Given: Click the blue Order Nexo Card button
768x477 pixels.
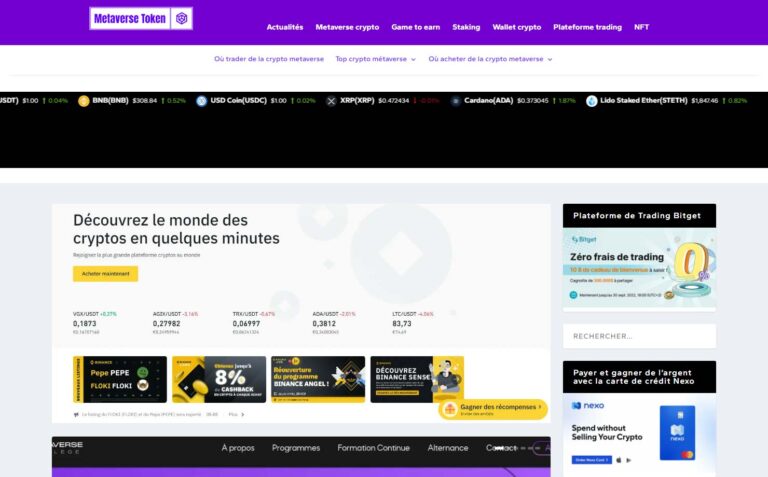Looking at the screenshot, I should point(591,460).
